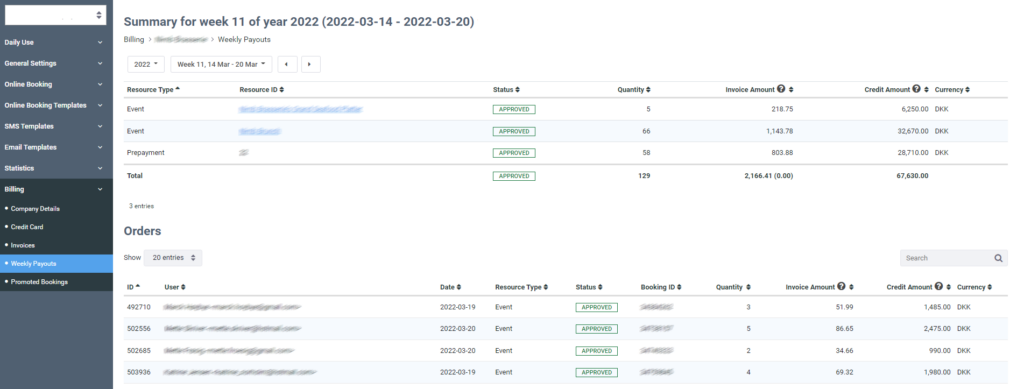Sort orders by ID column
The image size is (1024, 389).
point(133,287)
